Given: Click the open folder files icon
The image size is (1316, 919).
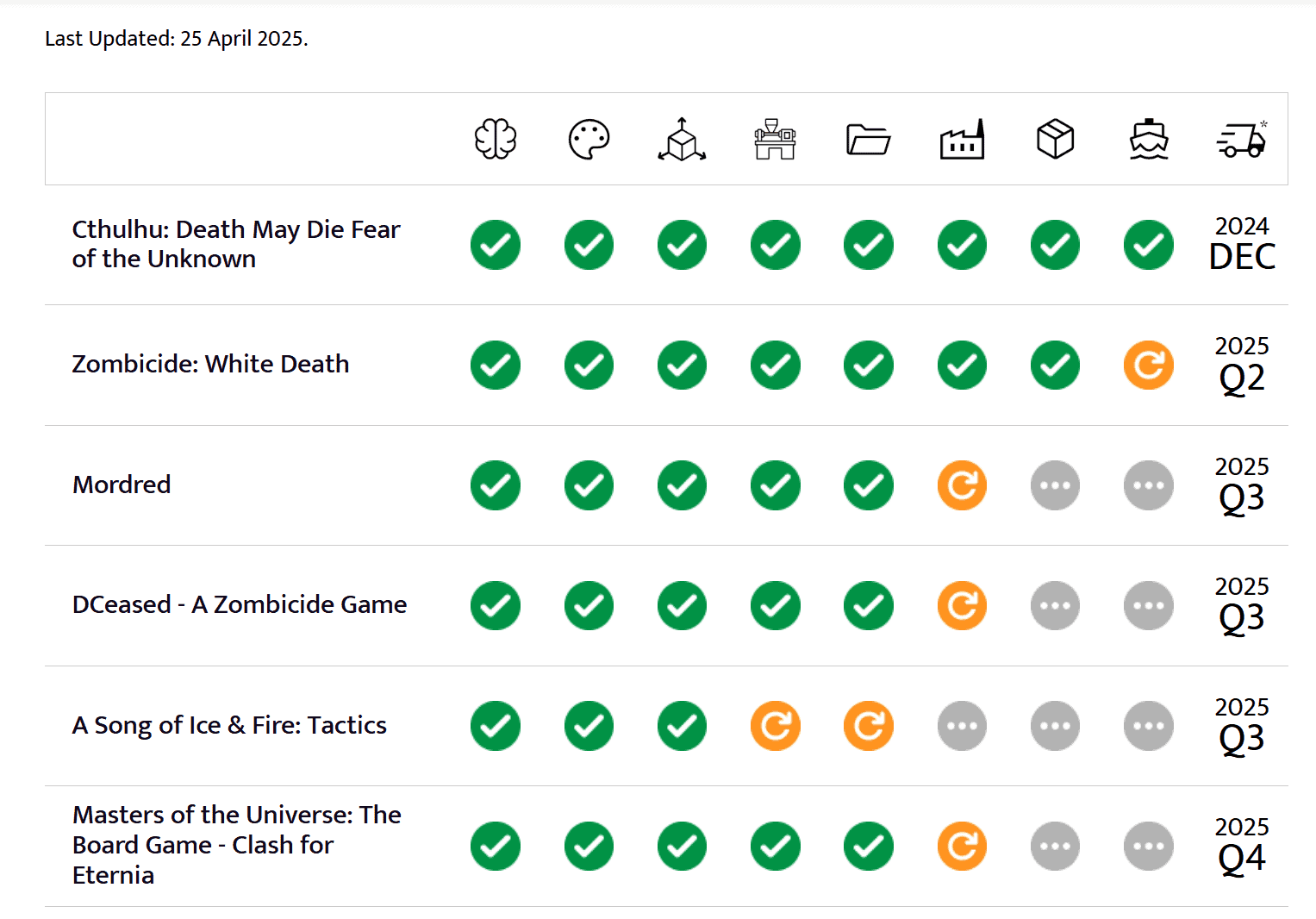Looking at the screenshot, I should 868,140.
